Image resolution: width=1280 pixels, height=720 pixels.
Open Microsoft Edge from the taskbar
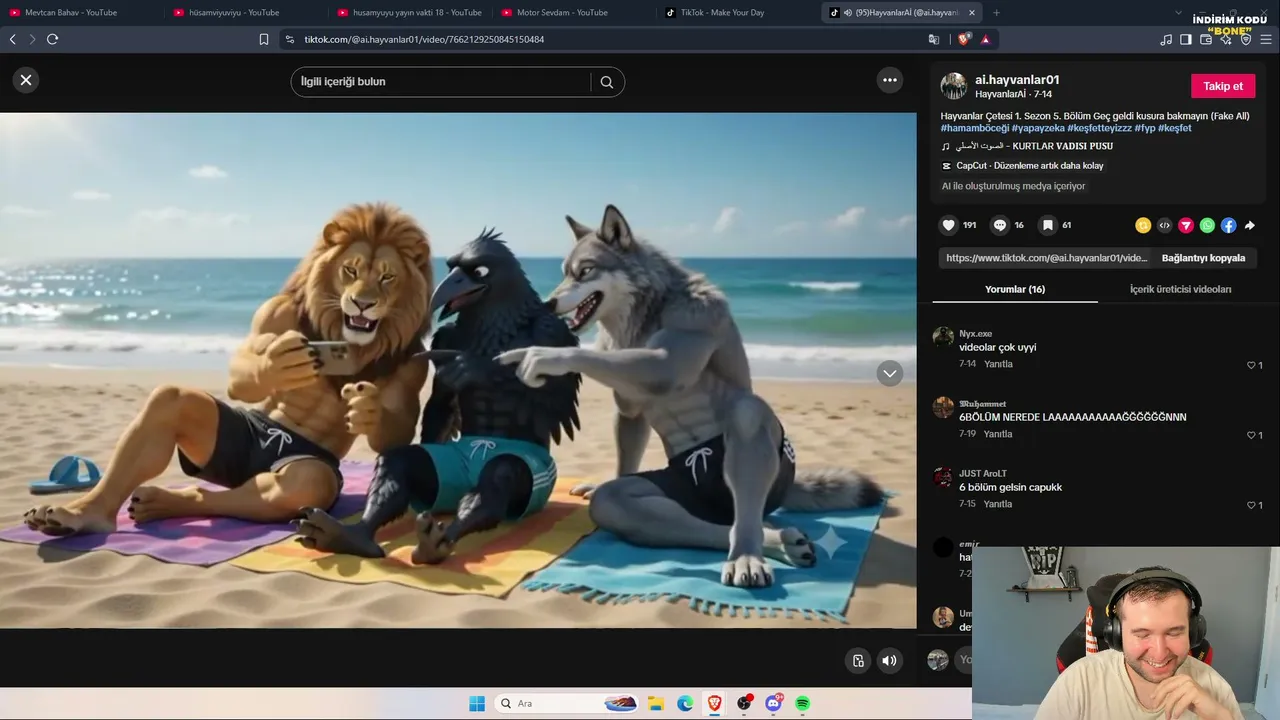[x=685, y=704]
